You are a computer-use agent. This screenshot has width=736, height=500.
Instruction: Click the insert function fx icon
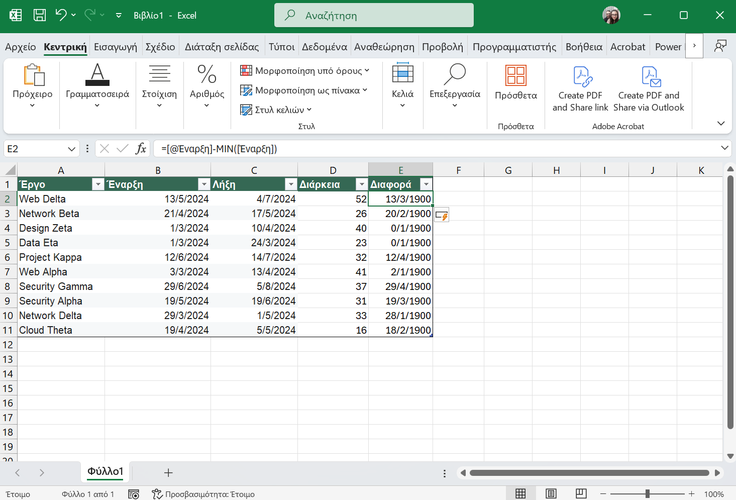click(141, 148)
